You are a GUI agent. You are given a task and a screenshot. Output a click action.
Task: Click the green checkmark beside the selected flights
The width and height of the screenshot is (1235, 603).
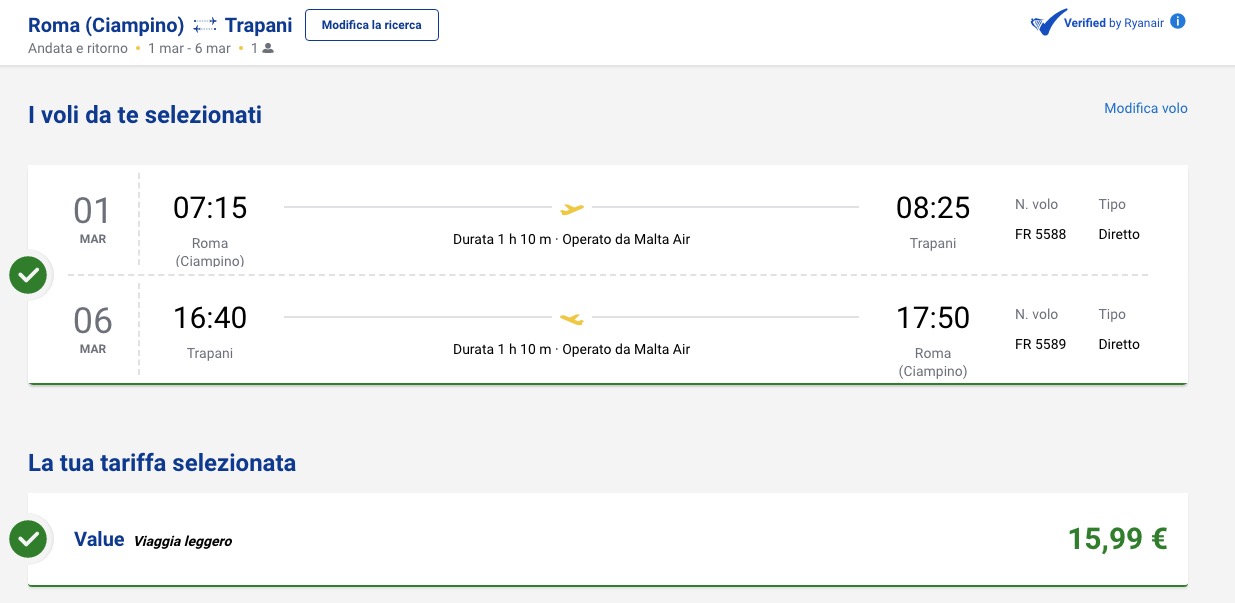point(28,275)
